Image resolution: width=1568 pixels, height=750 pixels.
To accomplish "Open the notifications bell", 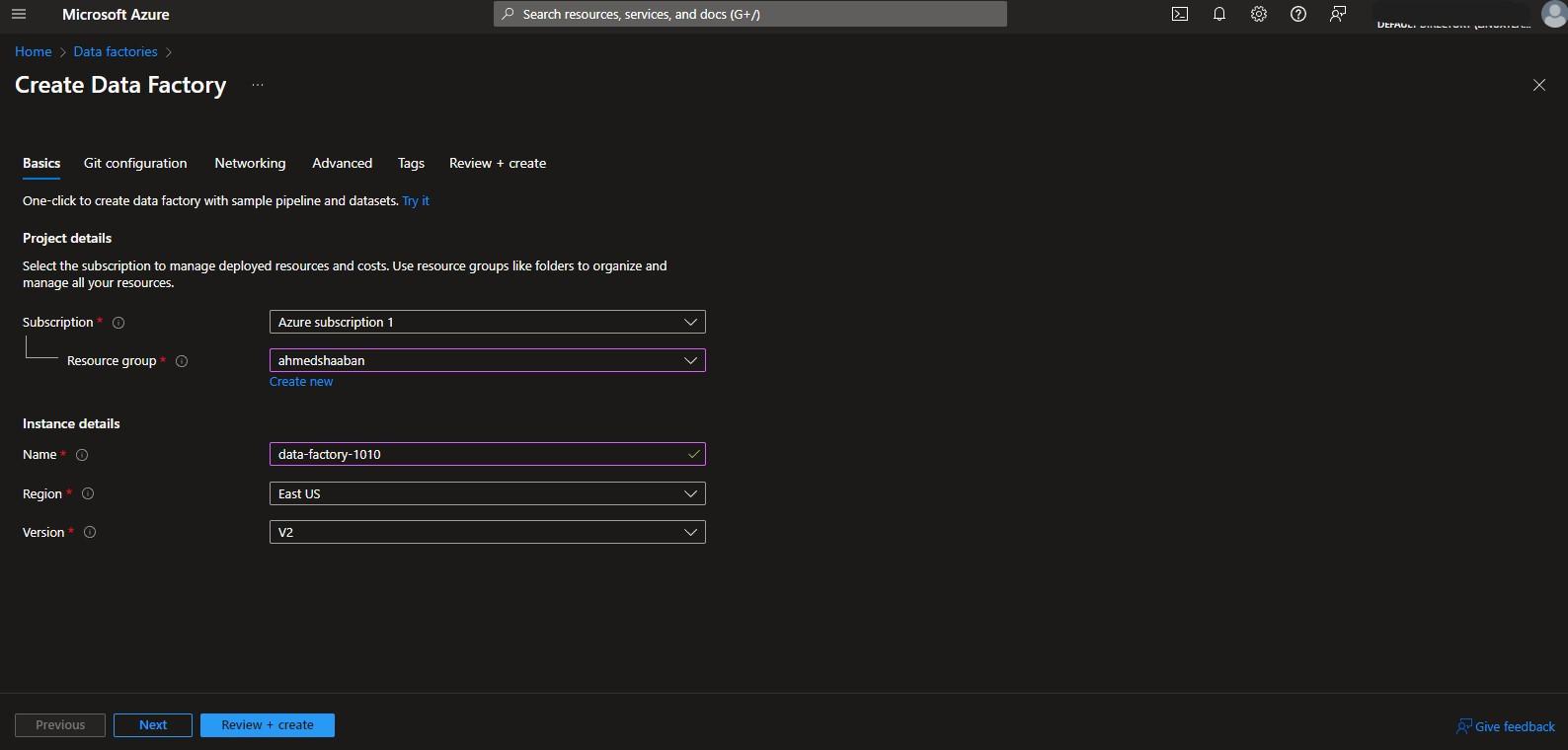I will coord(1219,14).
